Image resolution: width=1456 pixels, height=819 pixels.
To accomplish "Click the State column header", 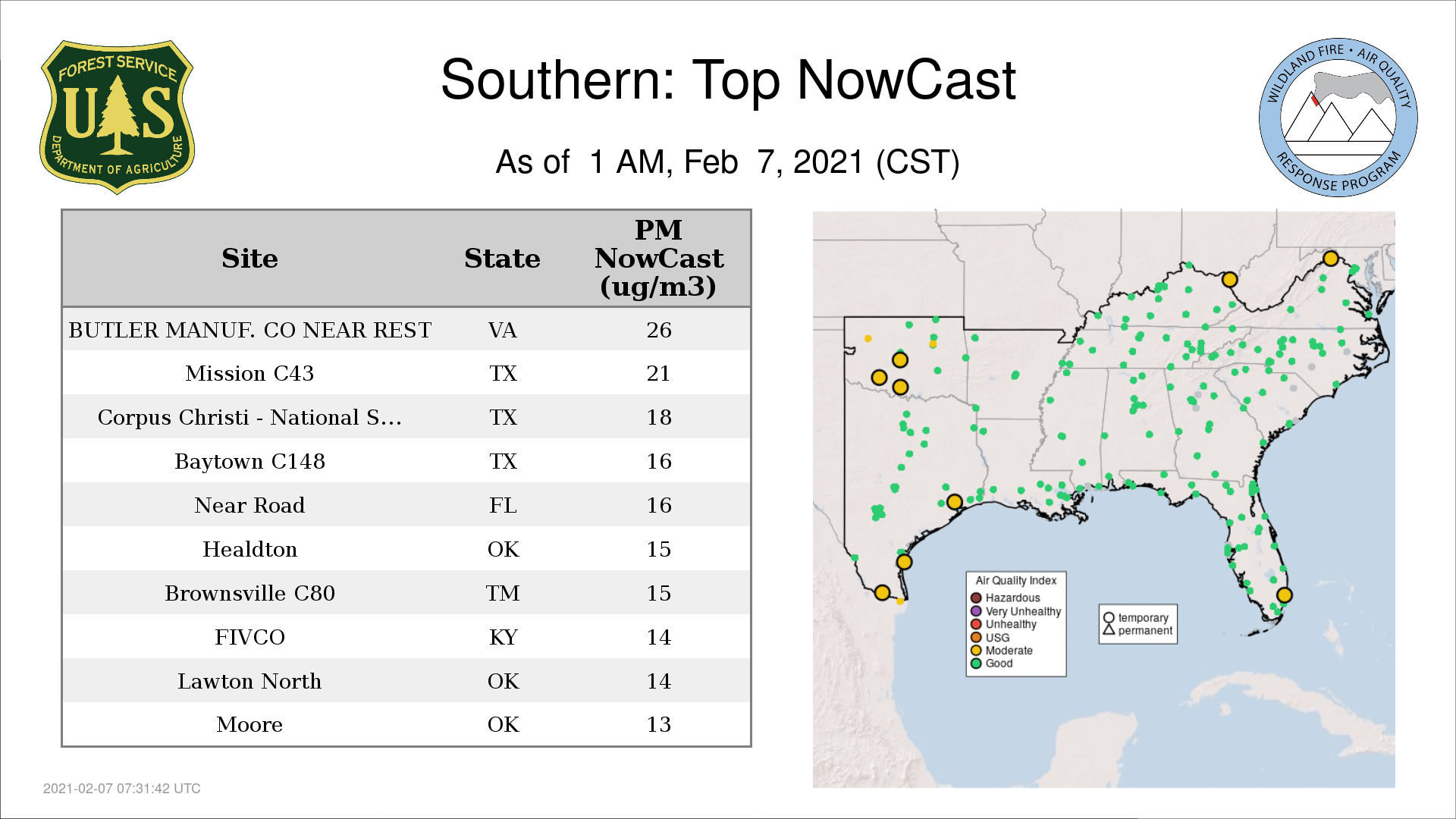I will [x=502, y=259].
